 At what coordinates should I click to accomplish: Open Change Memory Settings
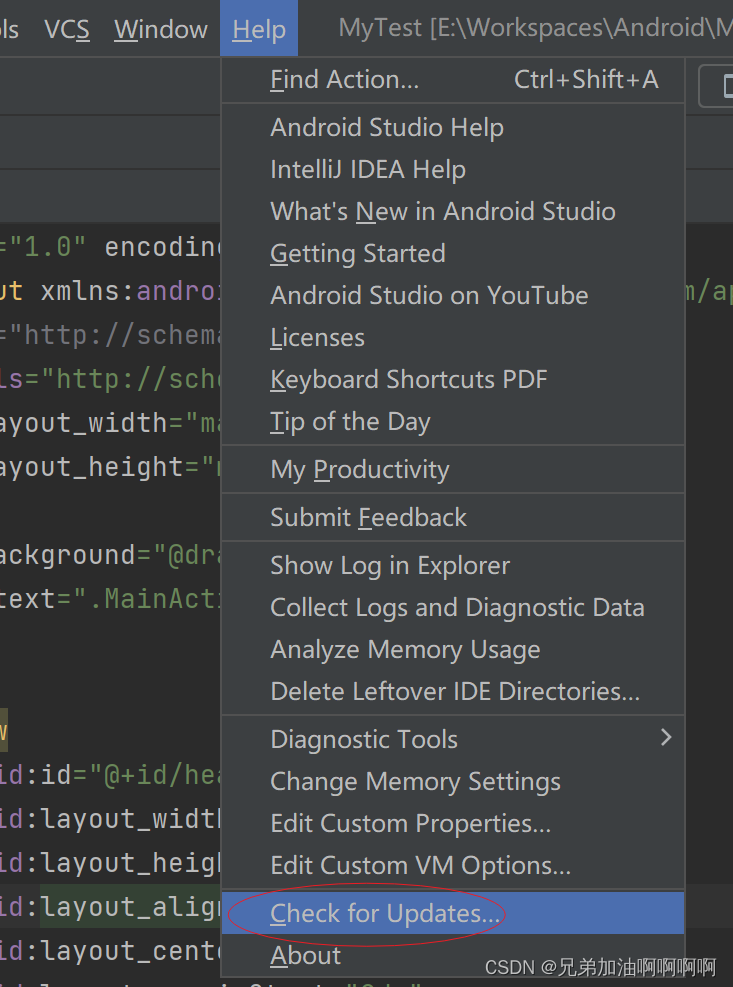453,782
